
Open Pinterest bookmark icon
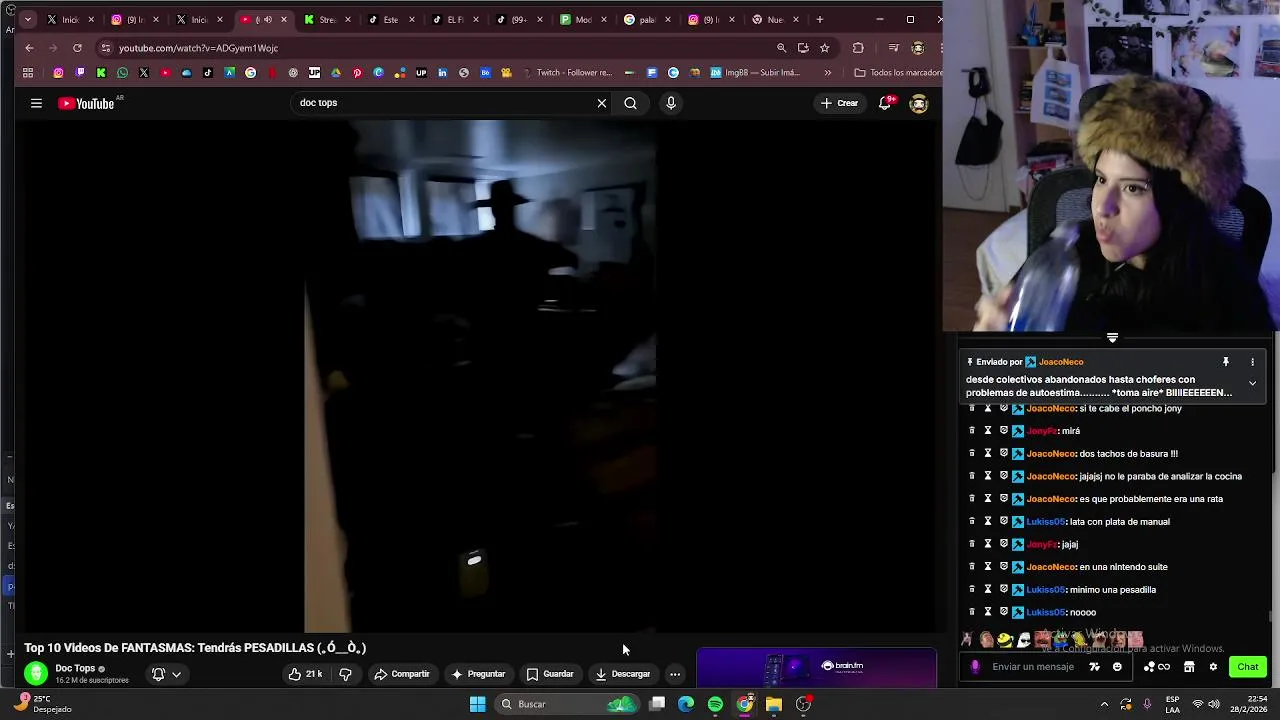click(357, 73)
